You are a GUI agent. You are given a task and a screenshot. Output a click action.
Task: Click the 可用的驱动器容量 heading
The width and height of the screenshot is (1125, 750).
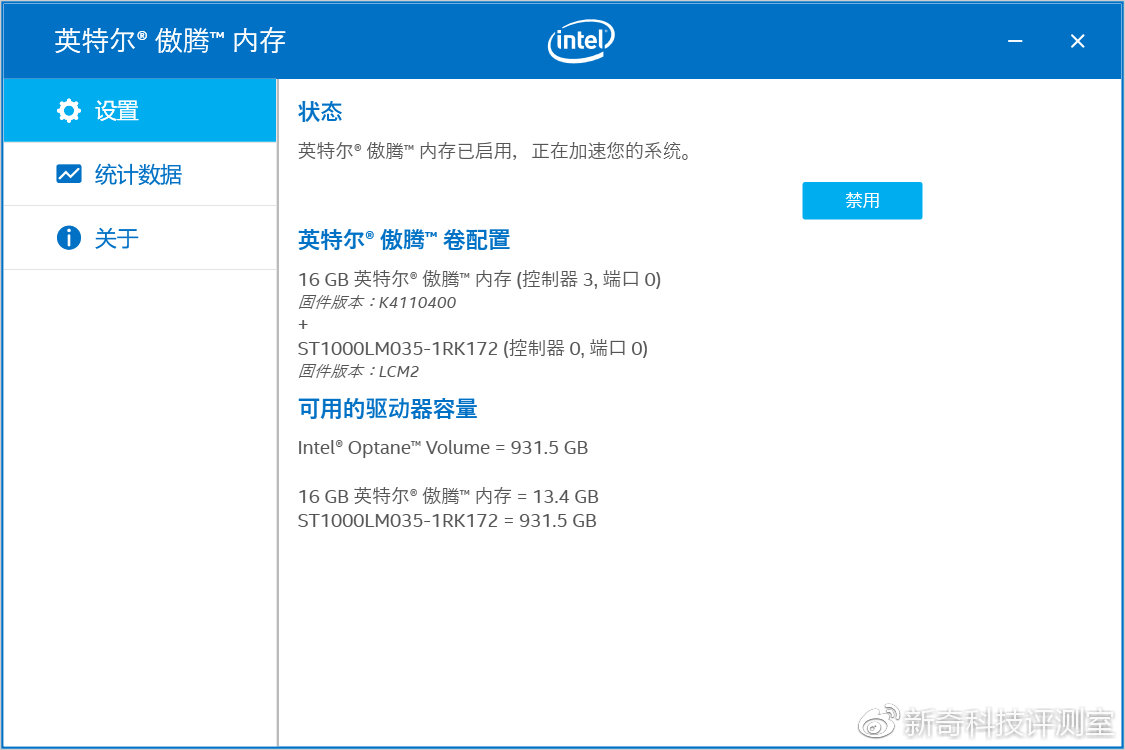pos(387,409)
